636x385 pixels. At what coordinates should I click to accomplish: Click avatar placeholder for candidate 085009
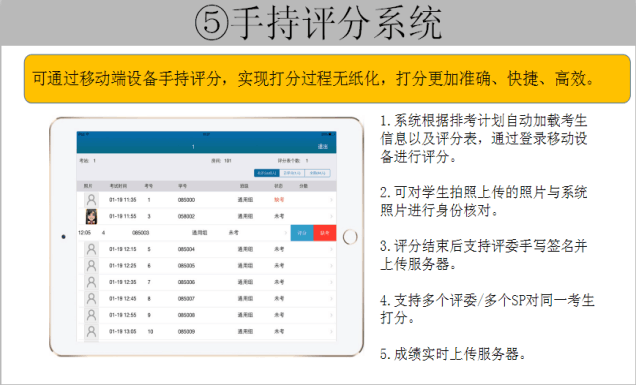coord(91,331)
